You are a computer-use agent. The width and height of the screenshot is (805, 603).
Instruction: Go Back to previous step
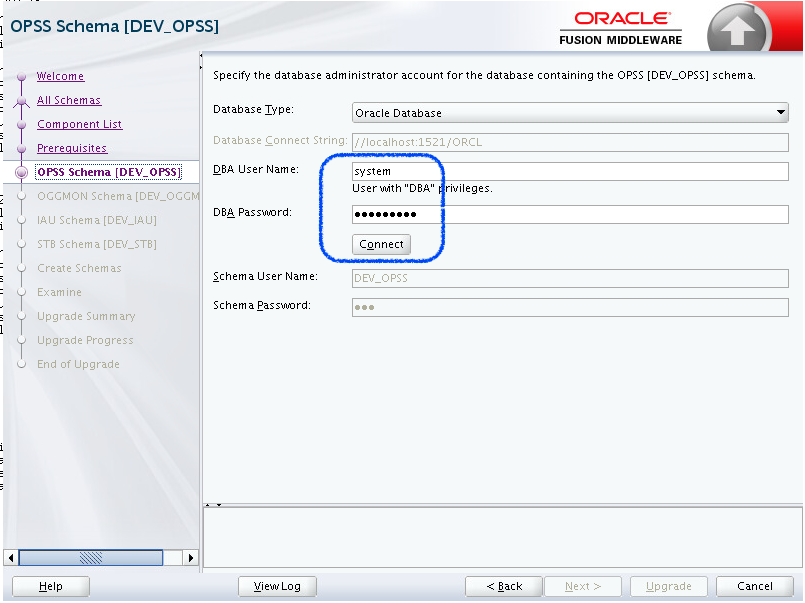pos(504,586)
